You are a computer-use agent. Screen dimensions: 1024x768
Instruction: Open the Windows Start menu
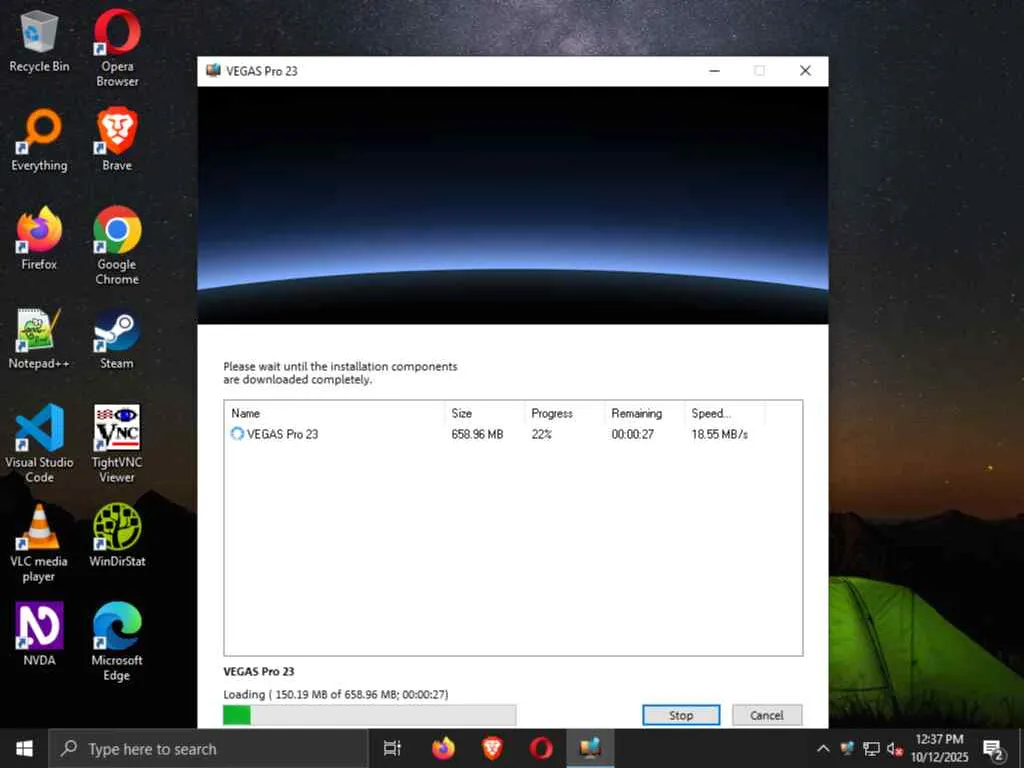(24, 748)
